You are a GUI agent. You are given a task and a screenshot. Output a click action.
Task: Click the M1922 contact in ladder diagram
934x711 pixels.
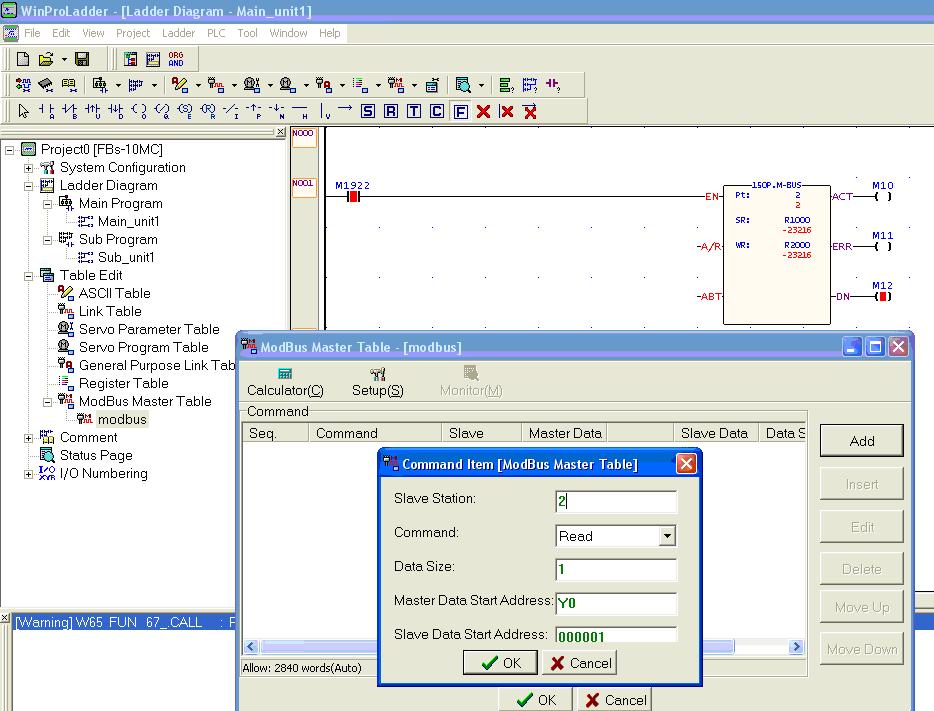pyautogui.click(x=353, y=197)
